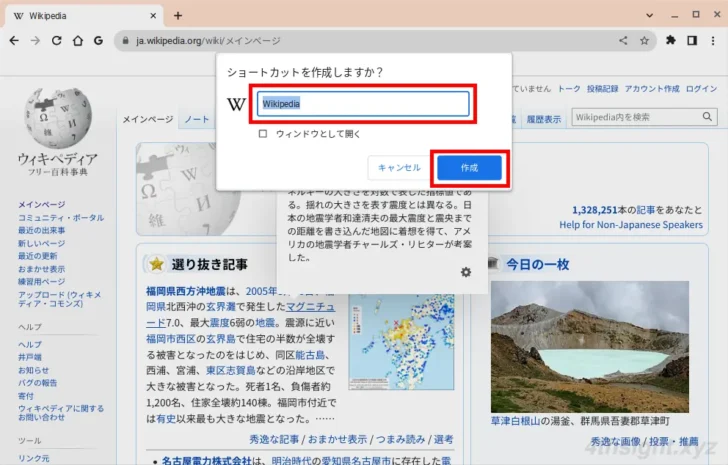Open コミュニティ・ポータル sidebar link
The width and height of the screenshot is (728, 465).
tap(61, 218)
